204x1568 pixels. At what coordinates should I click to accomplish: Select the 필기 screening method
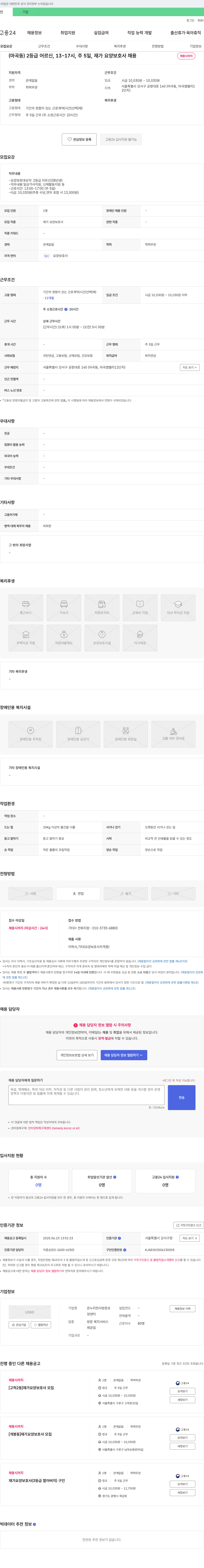point(126,894)
